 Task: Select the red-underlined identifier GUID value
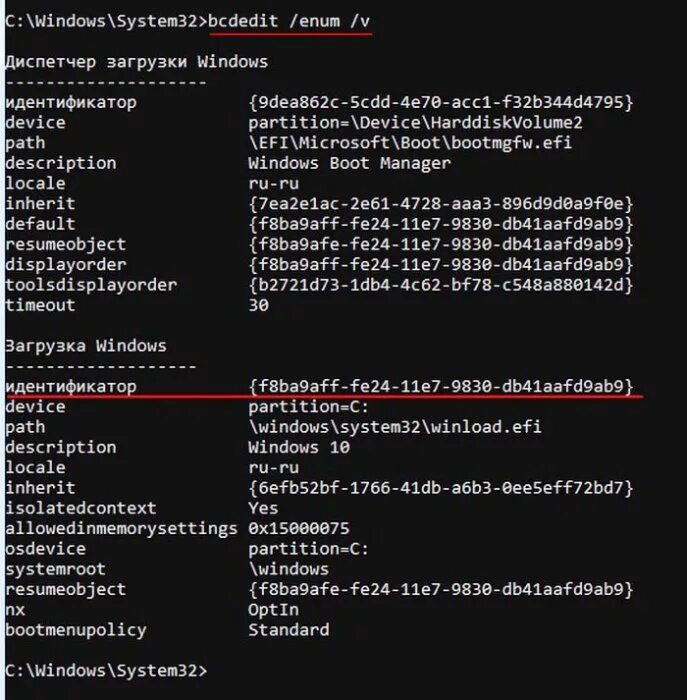click(440, 386)
